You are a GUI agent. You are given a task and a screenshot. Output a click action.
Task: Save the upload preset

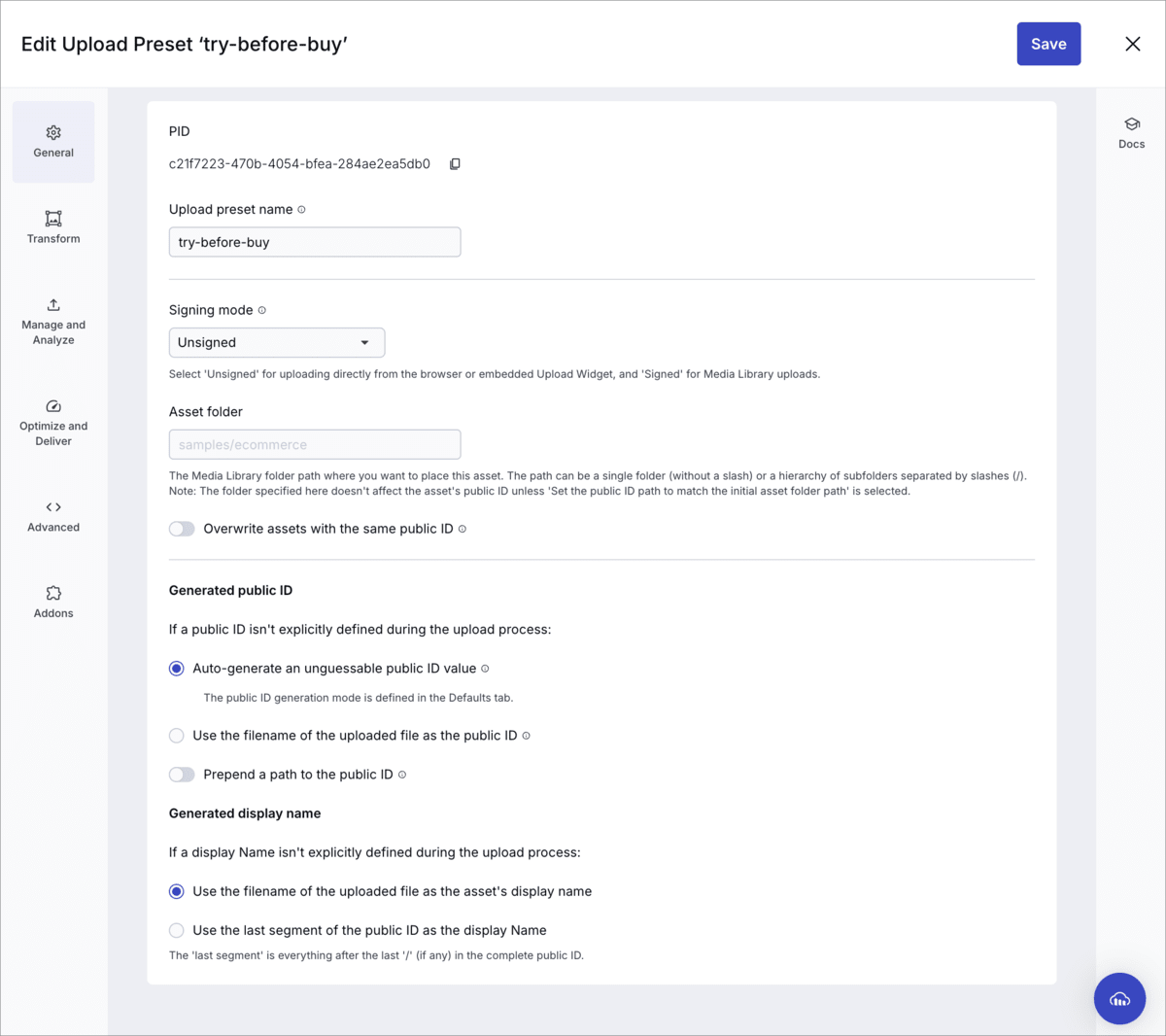[x=1048, y=44]
